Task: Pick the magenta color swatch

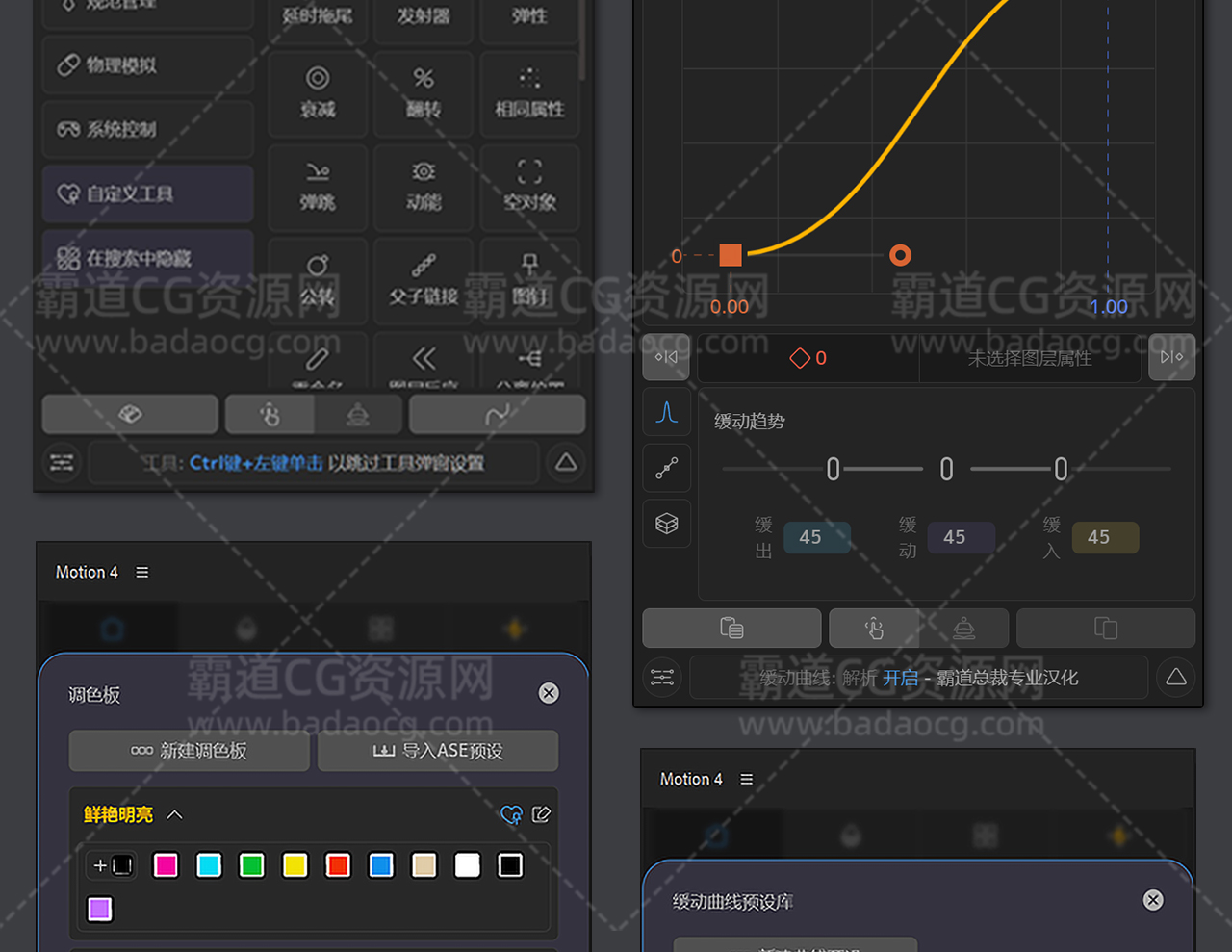Action: coord(166,865)
